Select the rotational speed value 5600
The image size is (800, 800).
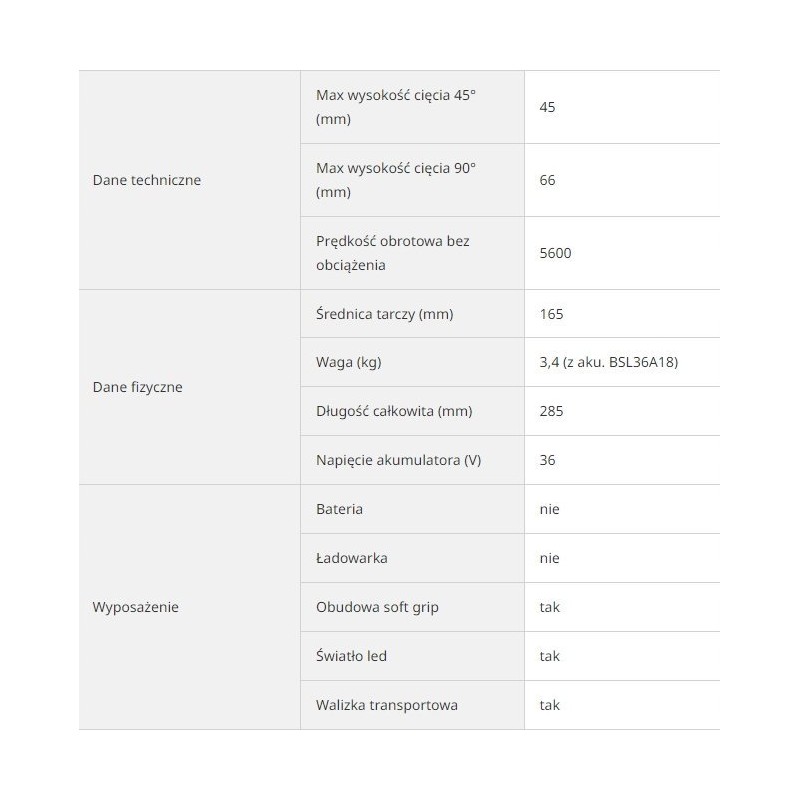pos(555,254)
